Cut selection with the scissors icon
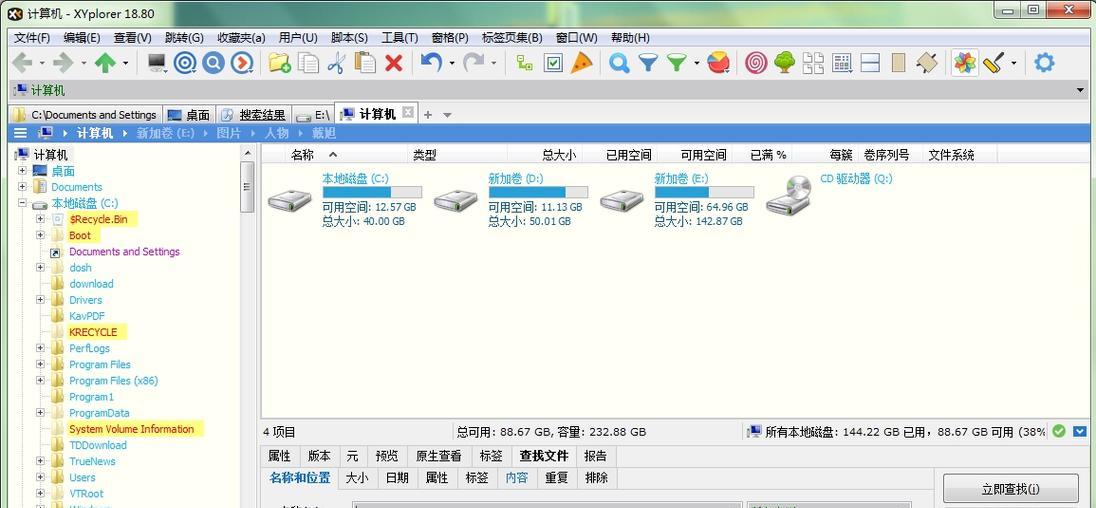 coord(336,63)
